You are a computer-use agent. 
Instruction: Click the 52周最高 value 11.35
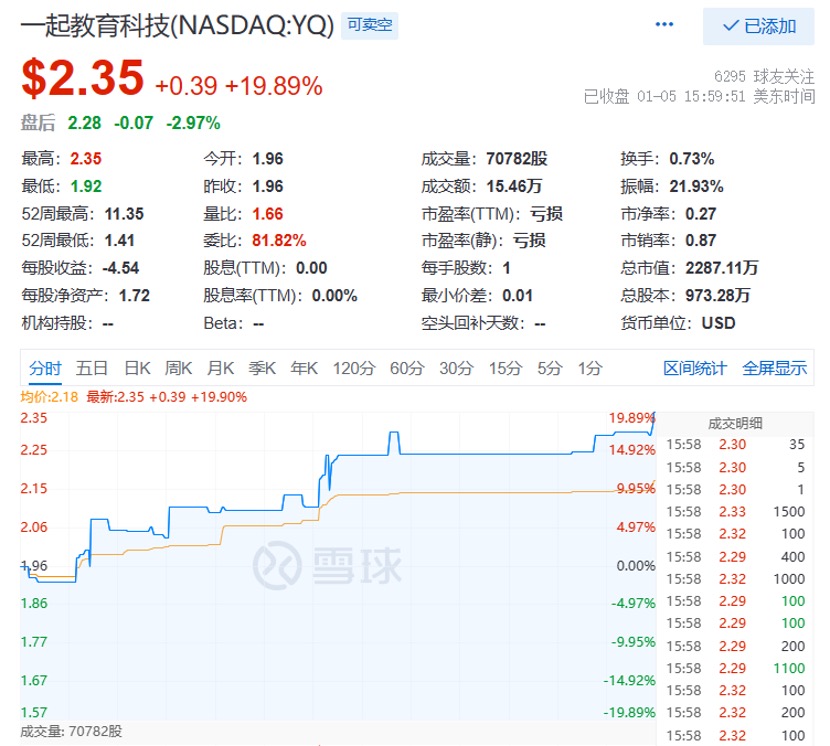(124, 214)
